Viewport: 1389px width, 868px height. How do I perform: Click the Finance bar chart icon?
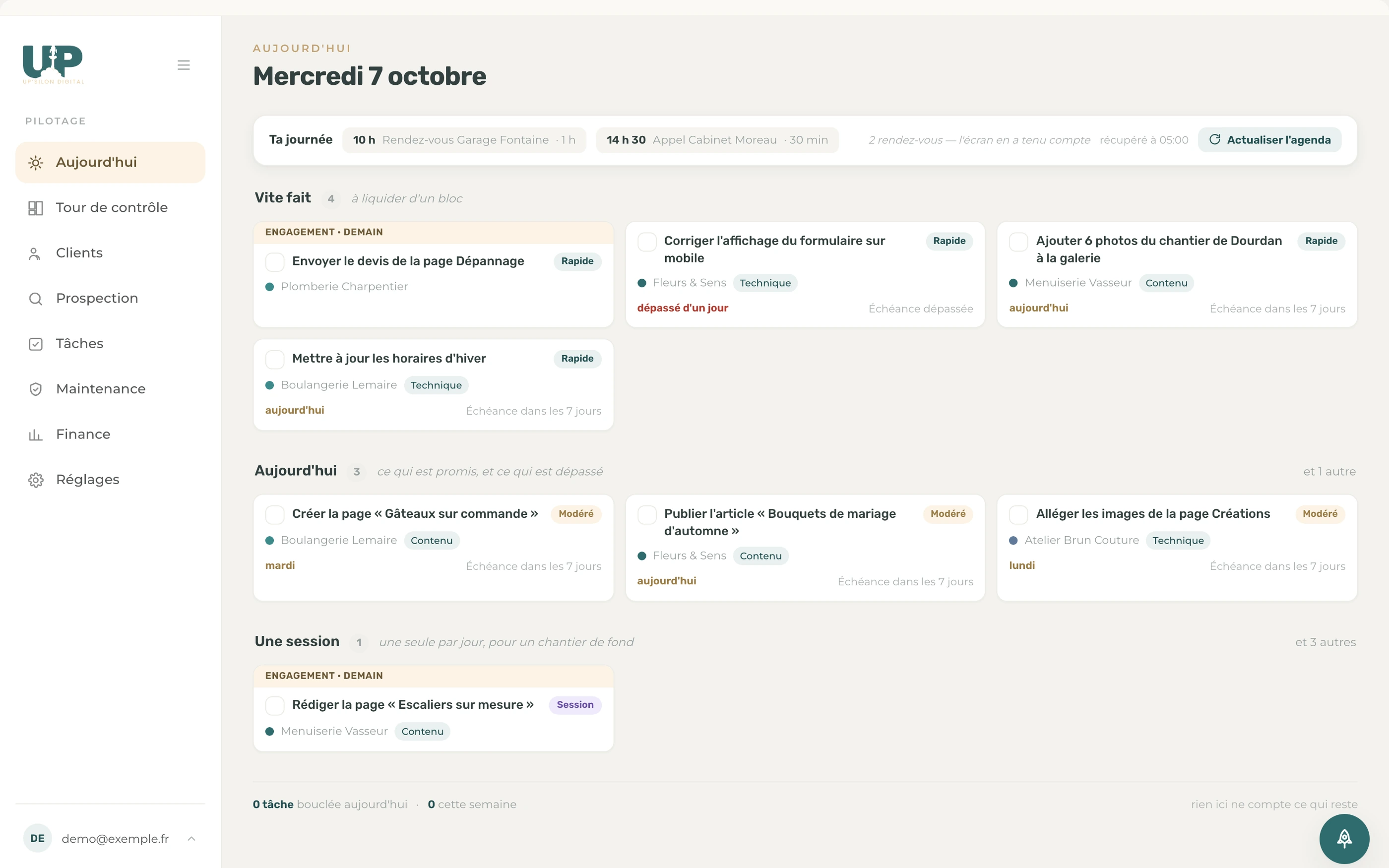tap(36, 434)
